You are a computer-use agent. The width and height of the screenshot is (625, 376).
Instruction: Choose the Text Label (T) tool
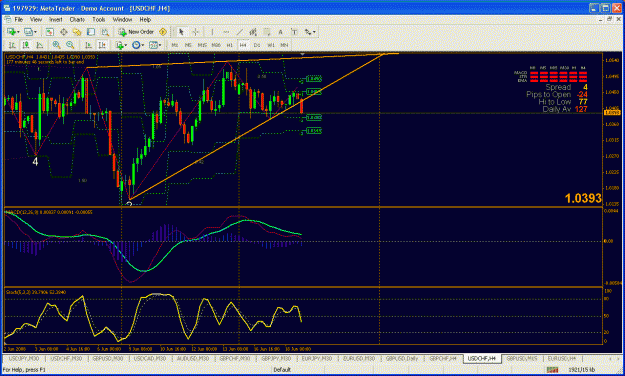click(x=294, y=32)
